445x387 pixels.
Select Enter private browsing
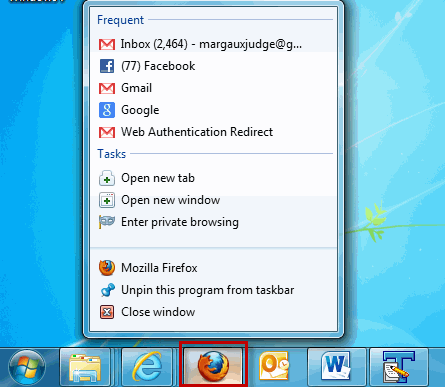[213, 222]
